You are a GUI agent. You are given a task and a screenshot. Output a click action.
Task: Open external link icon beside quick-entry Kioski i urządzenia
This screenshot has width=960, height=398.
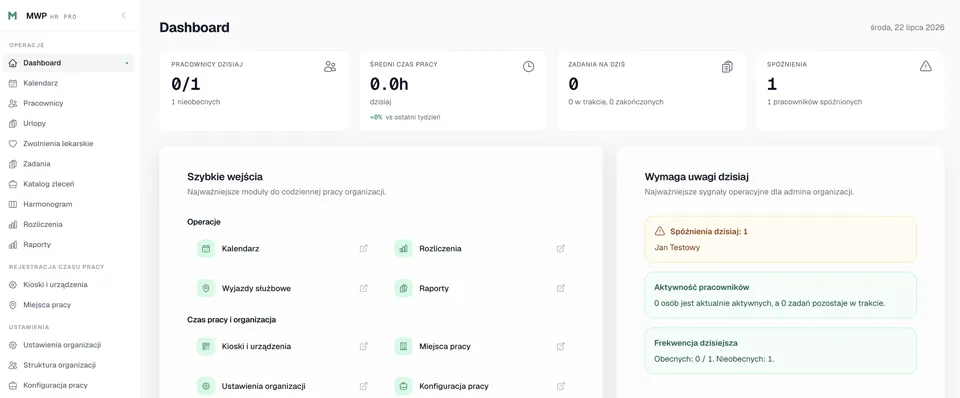click(364, 347)
